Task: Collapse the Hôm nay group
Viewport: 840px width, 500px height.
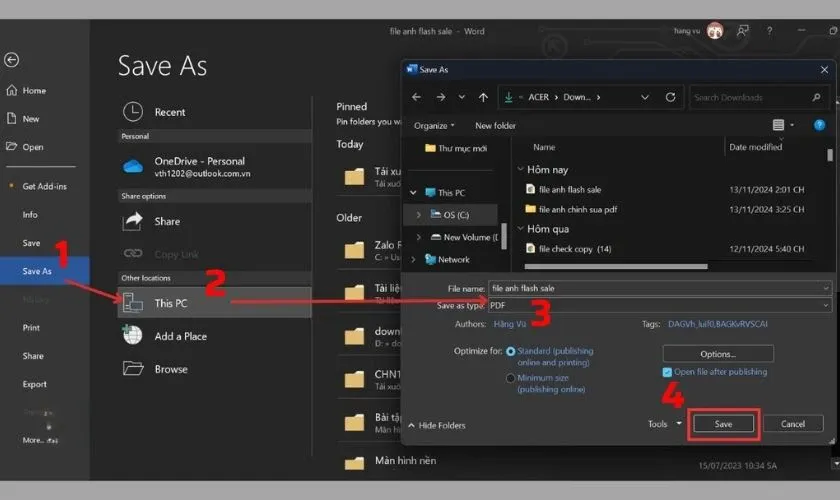Action: [520, 169]
